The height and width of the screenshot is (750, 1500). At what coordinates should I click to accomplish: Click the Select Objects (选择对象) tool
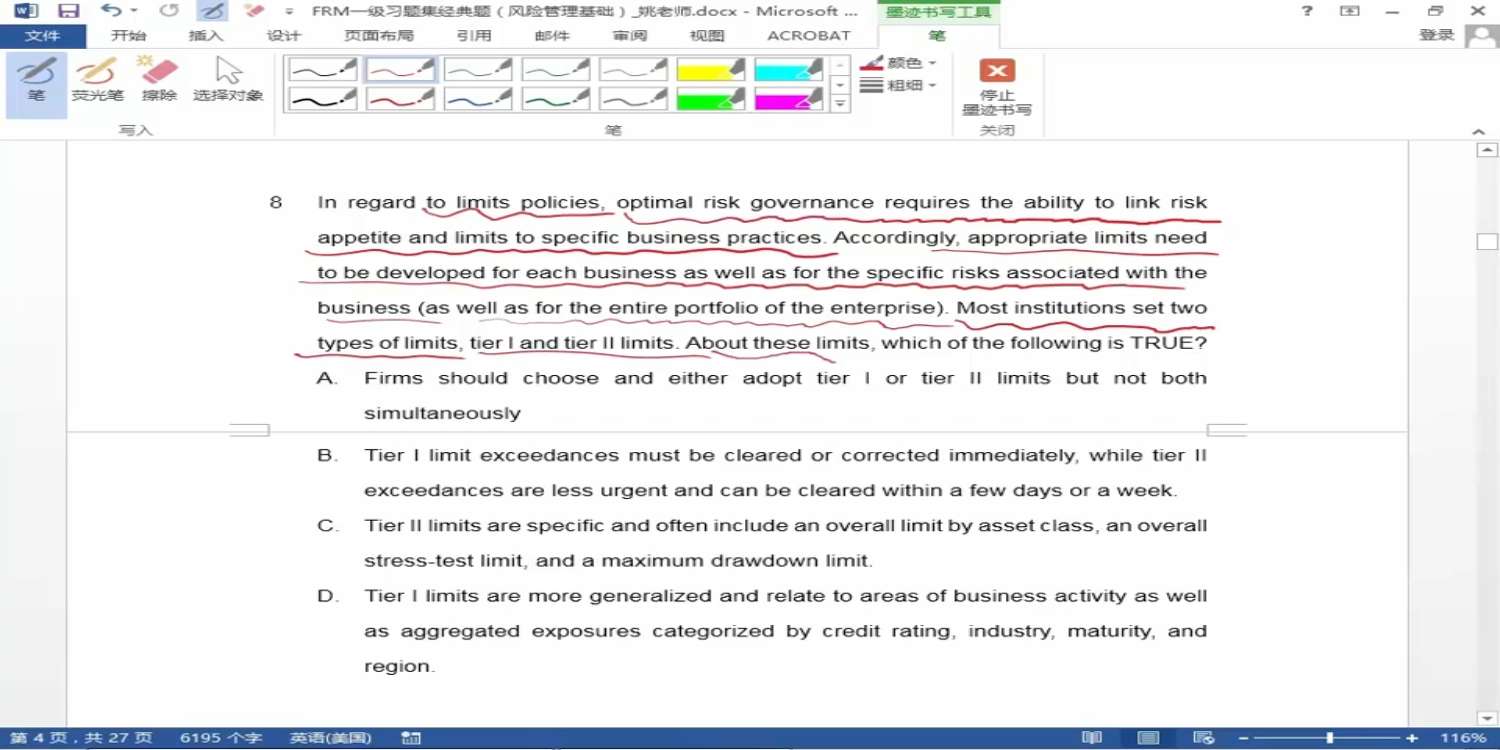coord(228,81)
